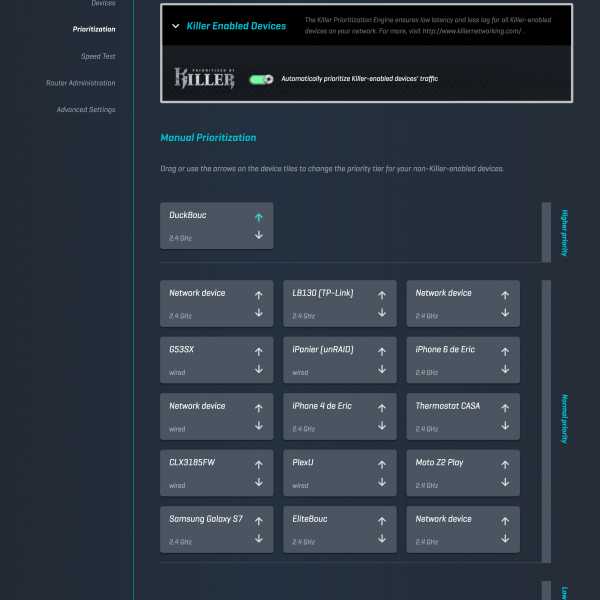Raise priority of Moto Z2 Play

click(x=505, y=465)
